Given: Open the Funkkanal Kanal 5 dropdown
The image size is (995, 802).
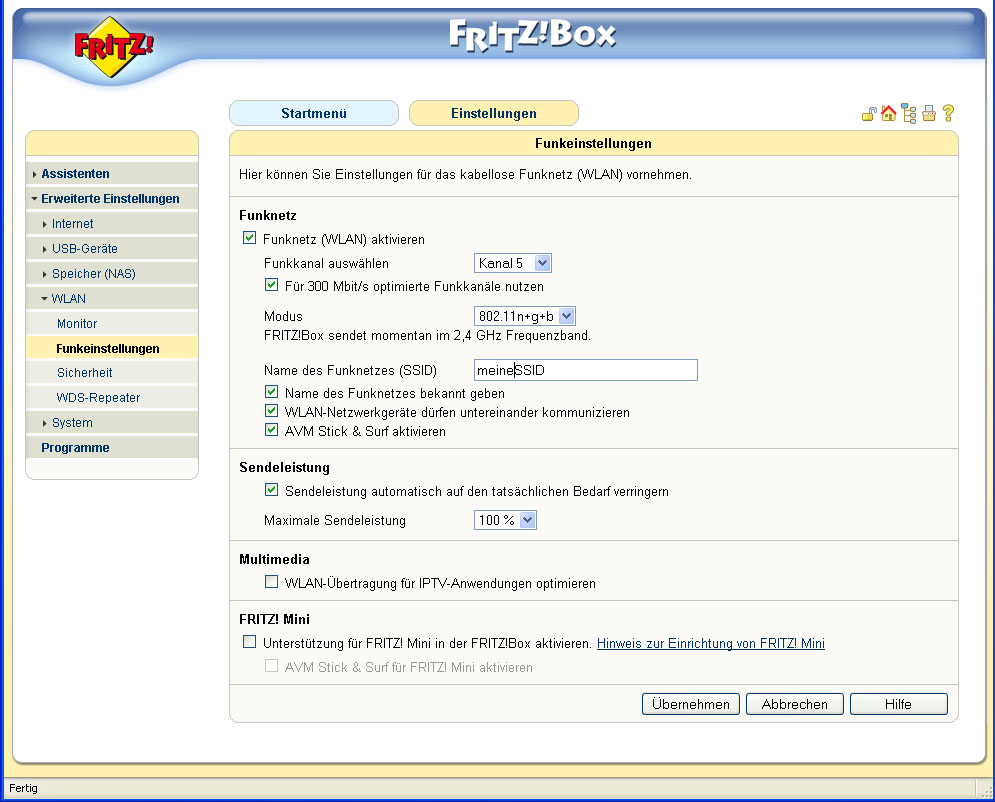Looking at the screenshot, I should [513, 263].
